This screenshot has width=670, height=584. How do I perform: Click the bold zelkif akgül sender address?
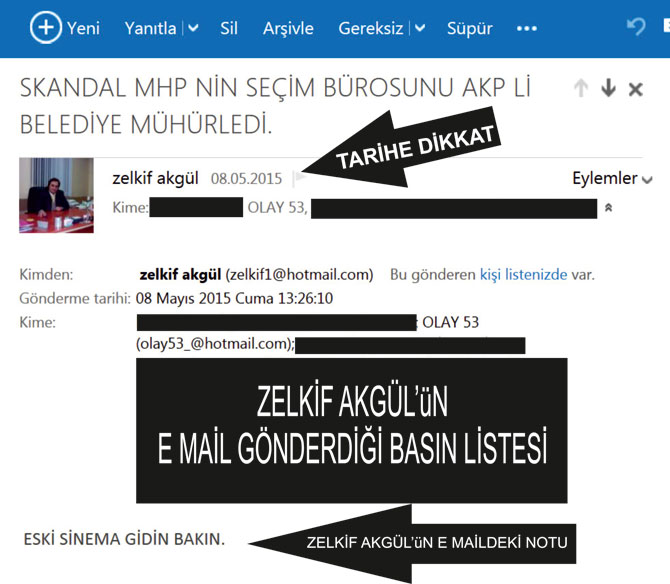pyautogui.click(x=180, y=274)
